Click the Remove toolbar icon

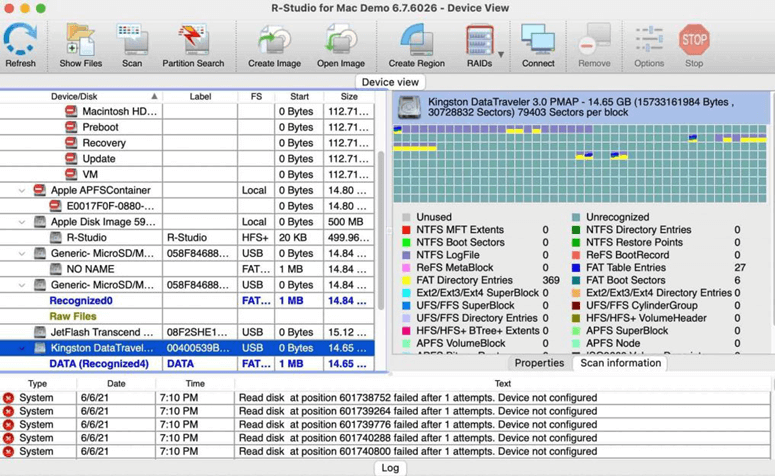pyautogui.click(x=594, y=40)
